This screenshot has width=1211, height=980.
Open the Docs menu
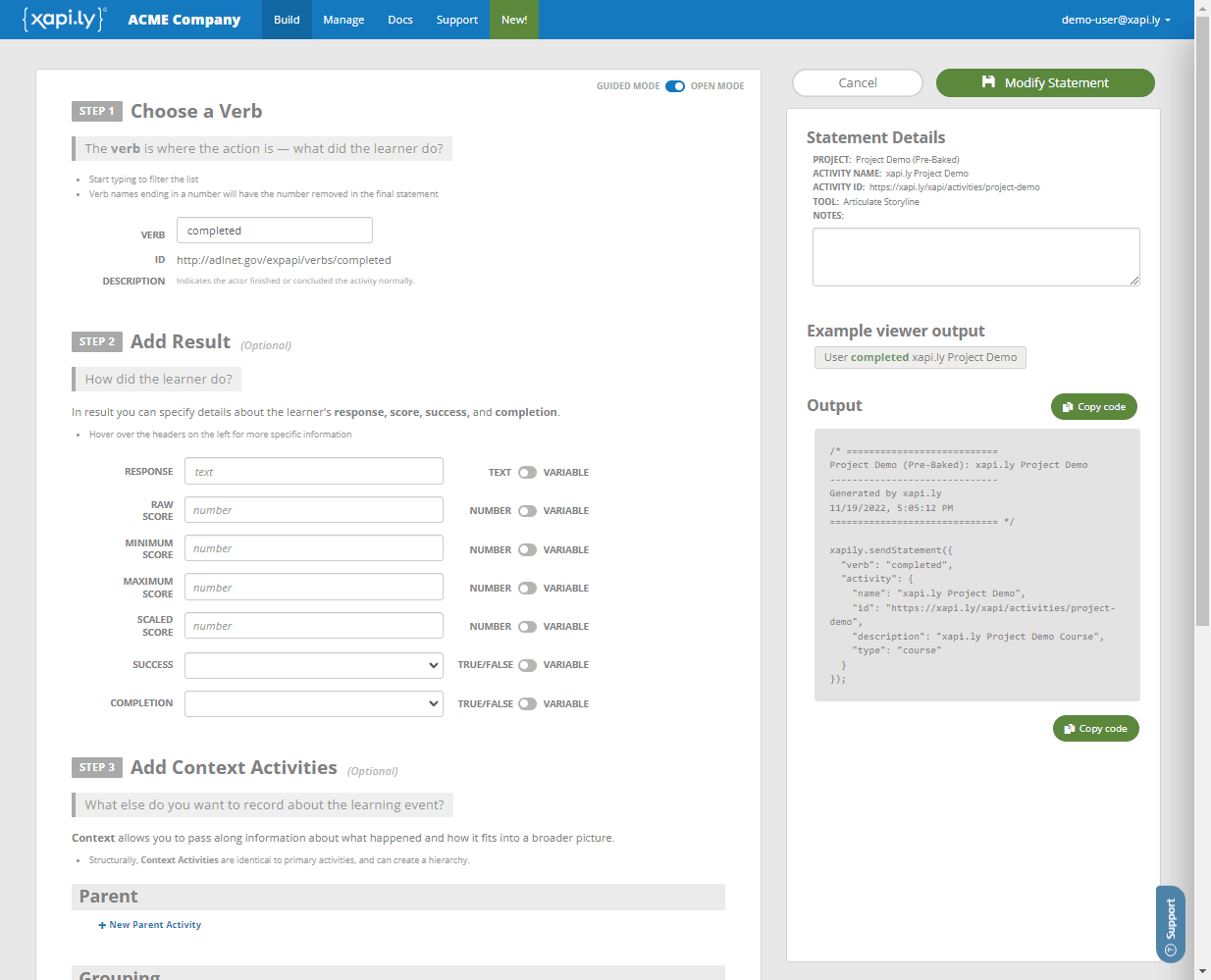point(400,20)
